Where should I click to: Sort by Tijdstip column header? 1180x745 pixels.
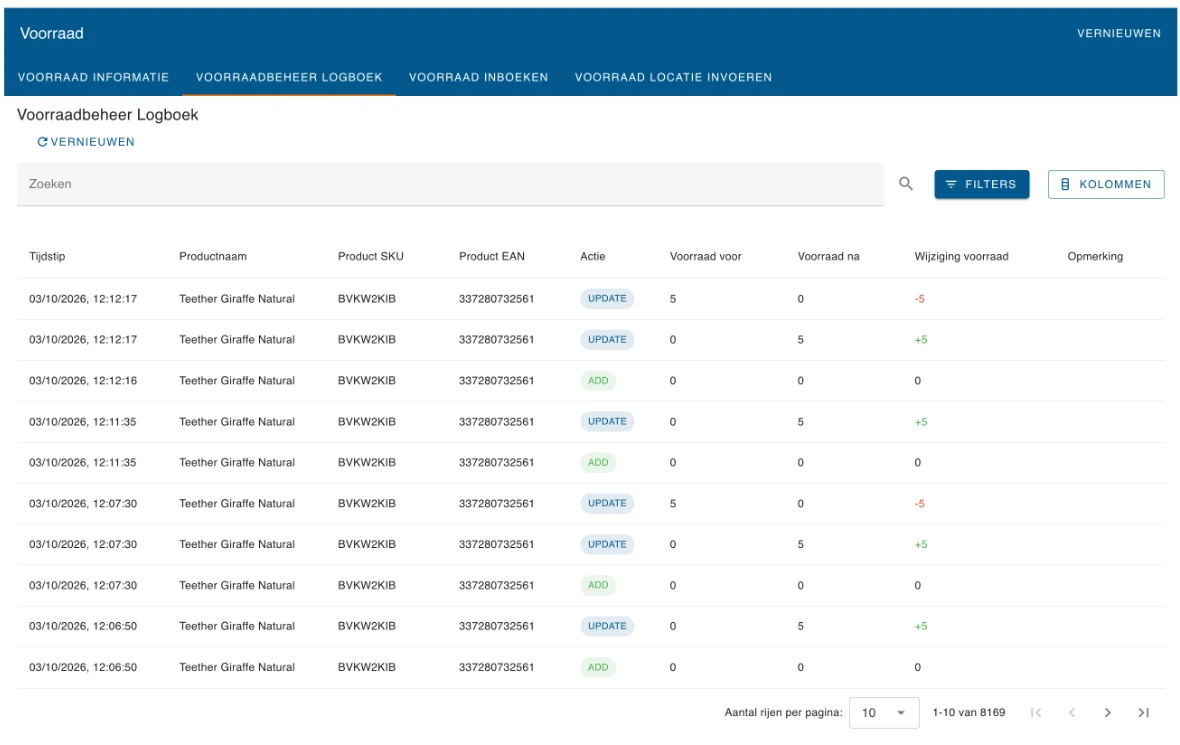pos(47,257)
